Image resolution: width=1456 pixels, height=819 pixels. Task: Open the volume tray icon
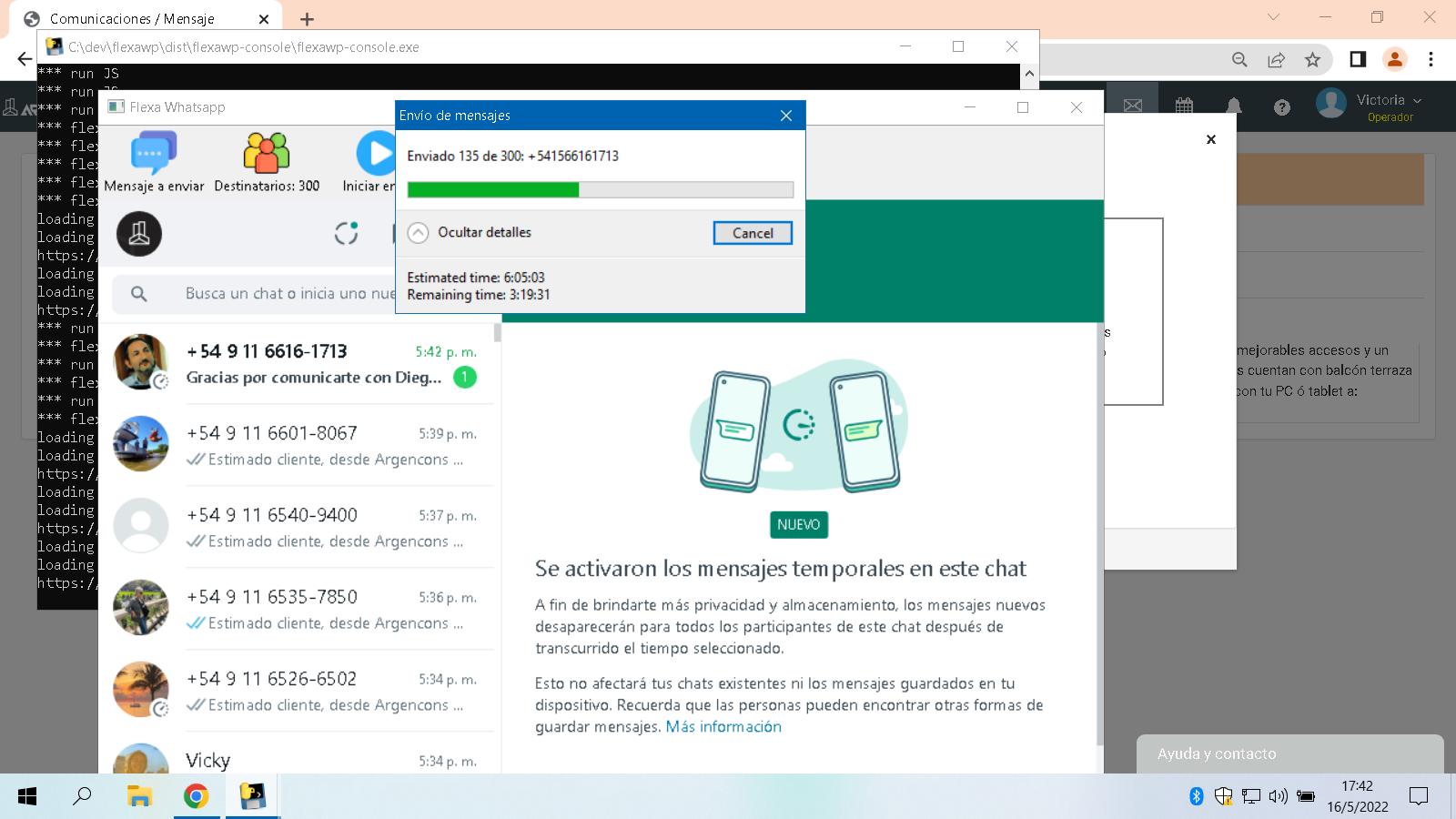(x=1278, y=797)
